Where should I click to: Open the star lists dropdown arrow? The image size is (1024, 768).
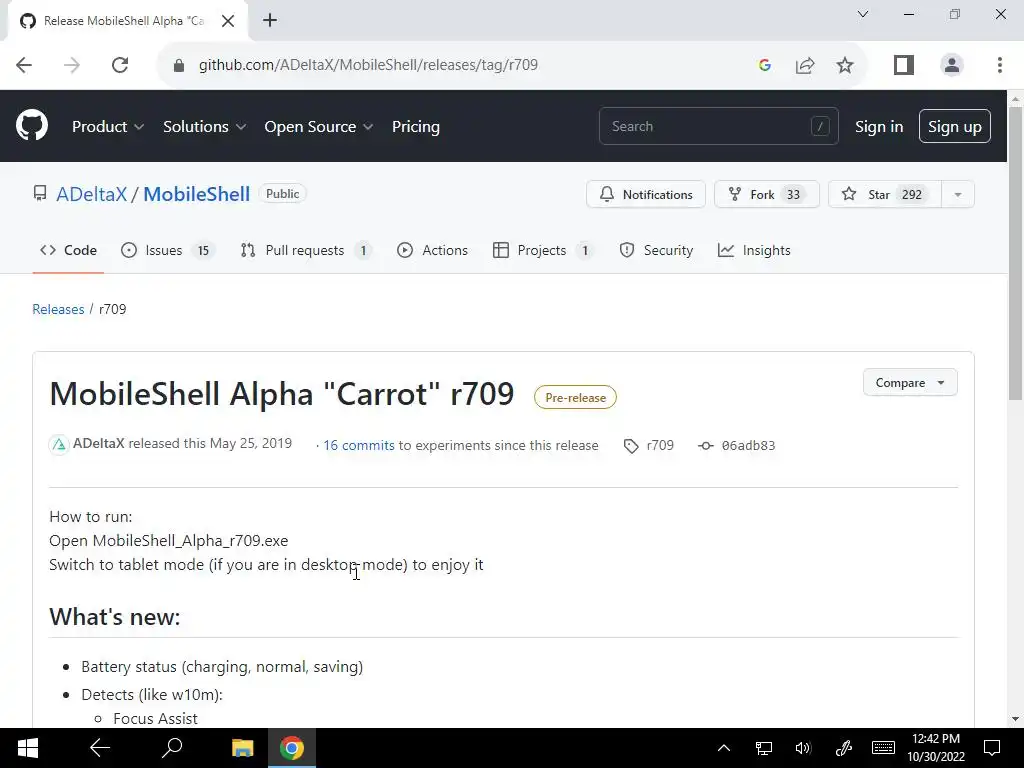tap(957, 194)
